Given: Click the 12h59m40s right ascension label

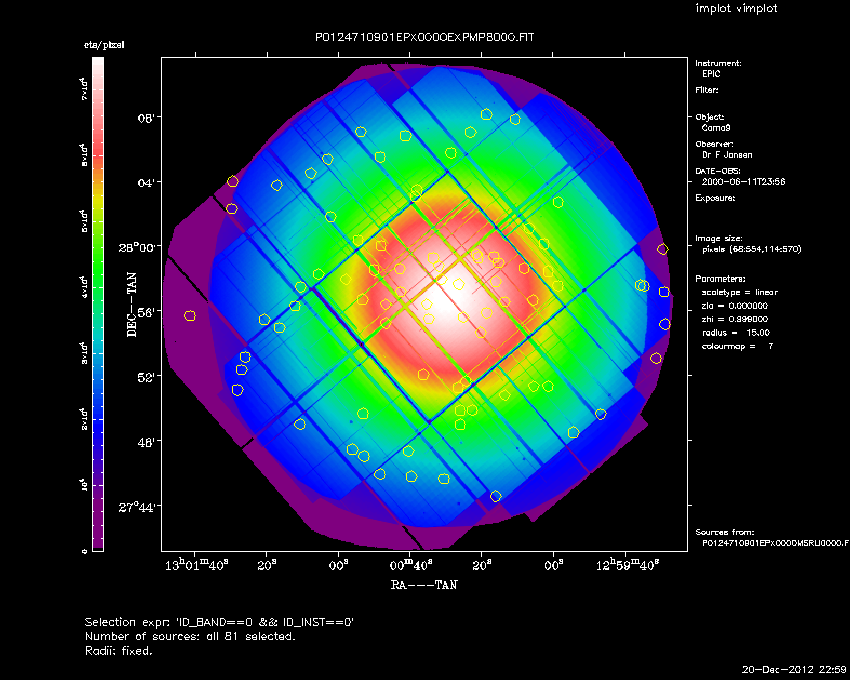Looking at the screenshot, I should [628, 565].
